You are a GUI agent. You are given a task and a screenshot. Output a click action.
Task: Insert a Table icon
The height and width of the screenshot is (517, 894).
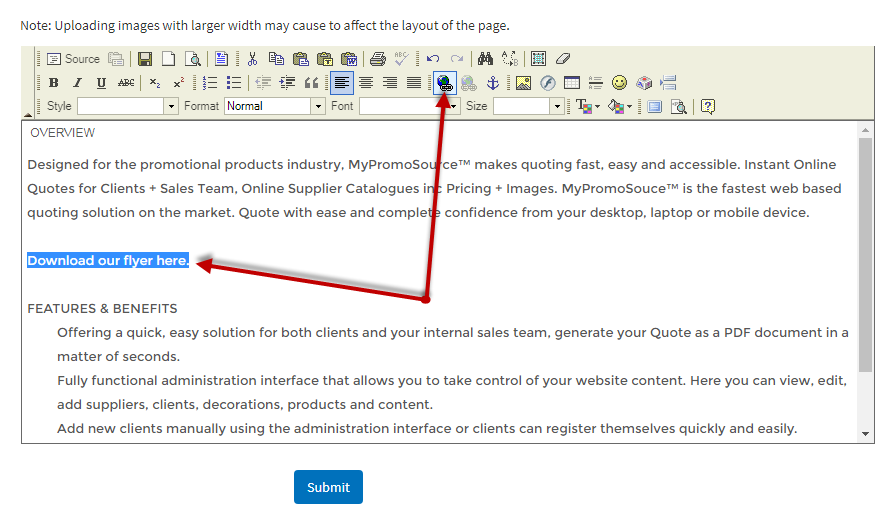[x=572, y=83]
